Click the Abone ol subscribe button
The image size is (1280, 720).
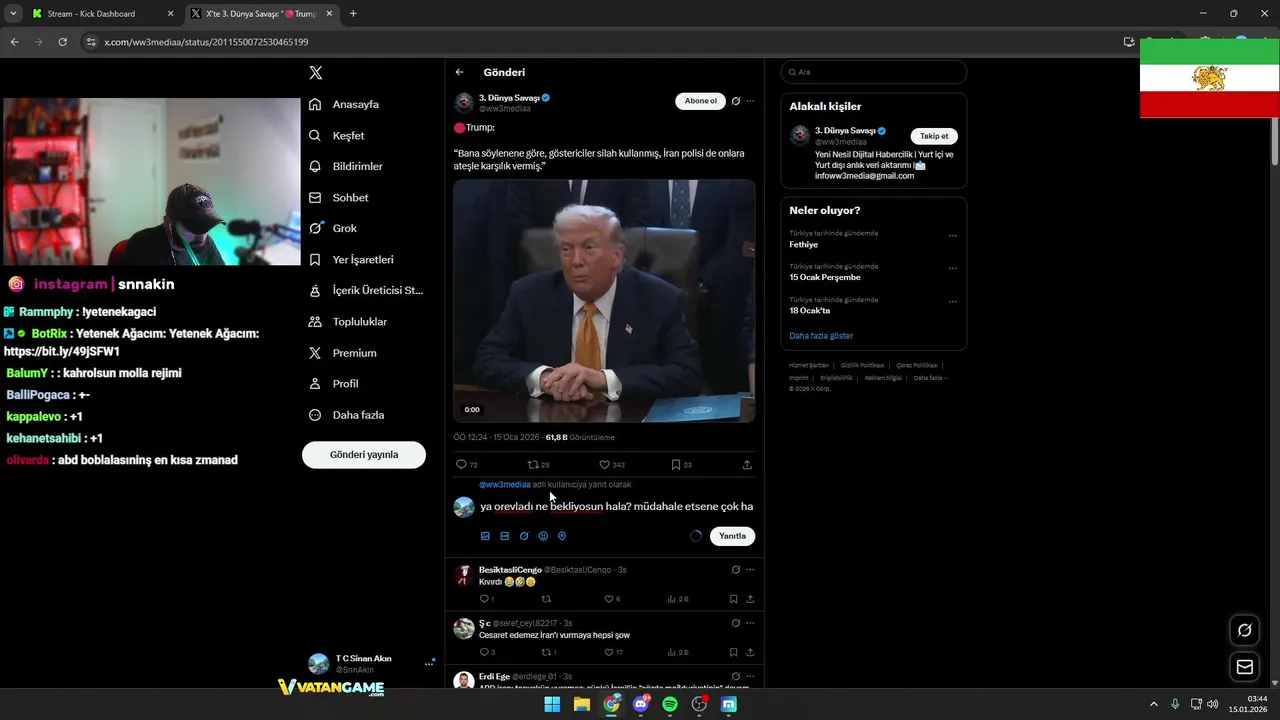700,101
